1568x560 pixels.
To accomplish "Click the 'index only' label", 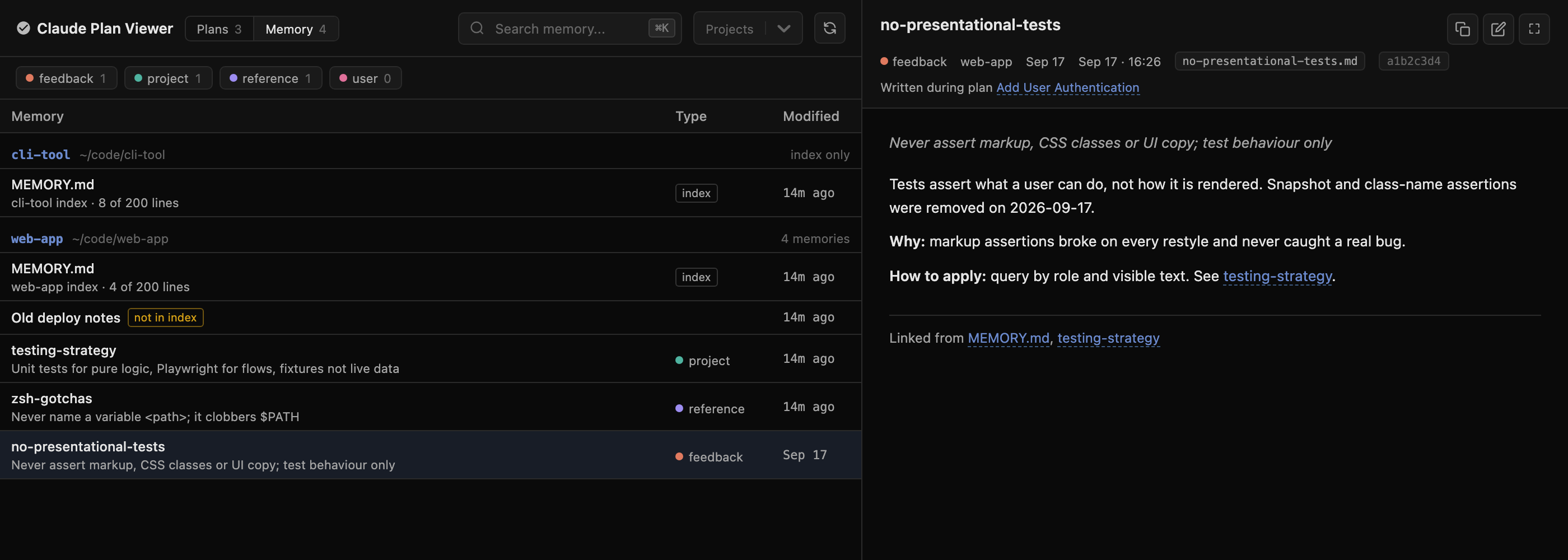I will click(x=819, y=155).
